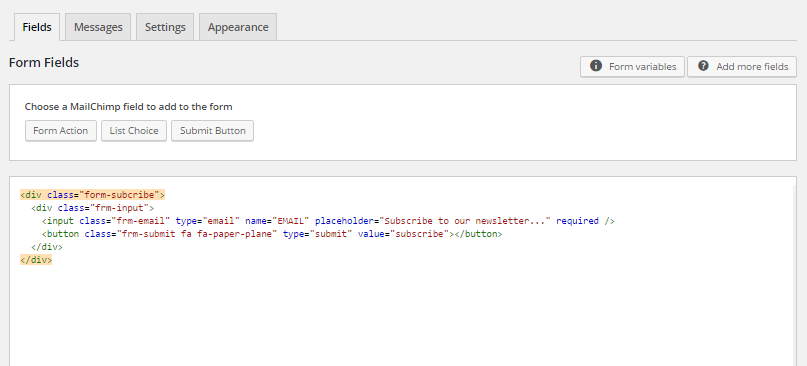Click the email input code line

click(x=328, y=221)
